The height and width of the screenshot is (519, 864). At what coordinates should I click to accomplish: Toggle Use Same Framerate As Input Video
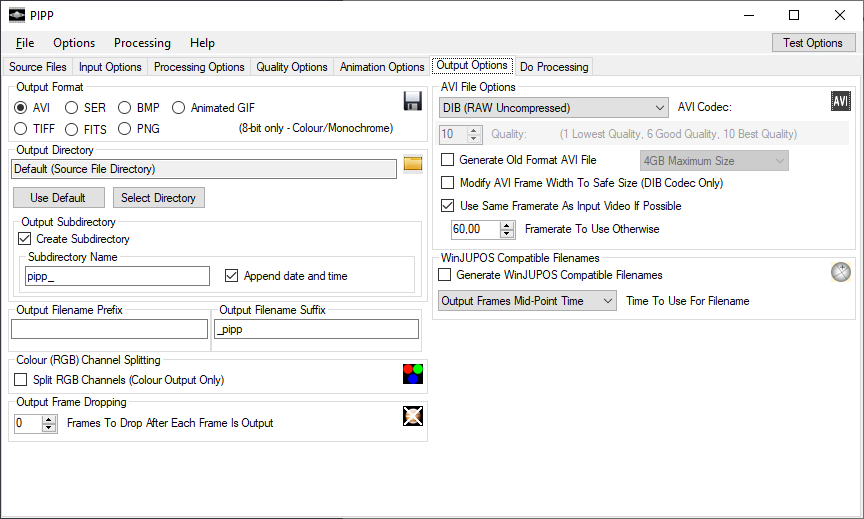[x=447, y=206]
